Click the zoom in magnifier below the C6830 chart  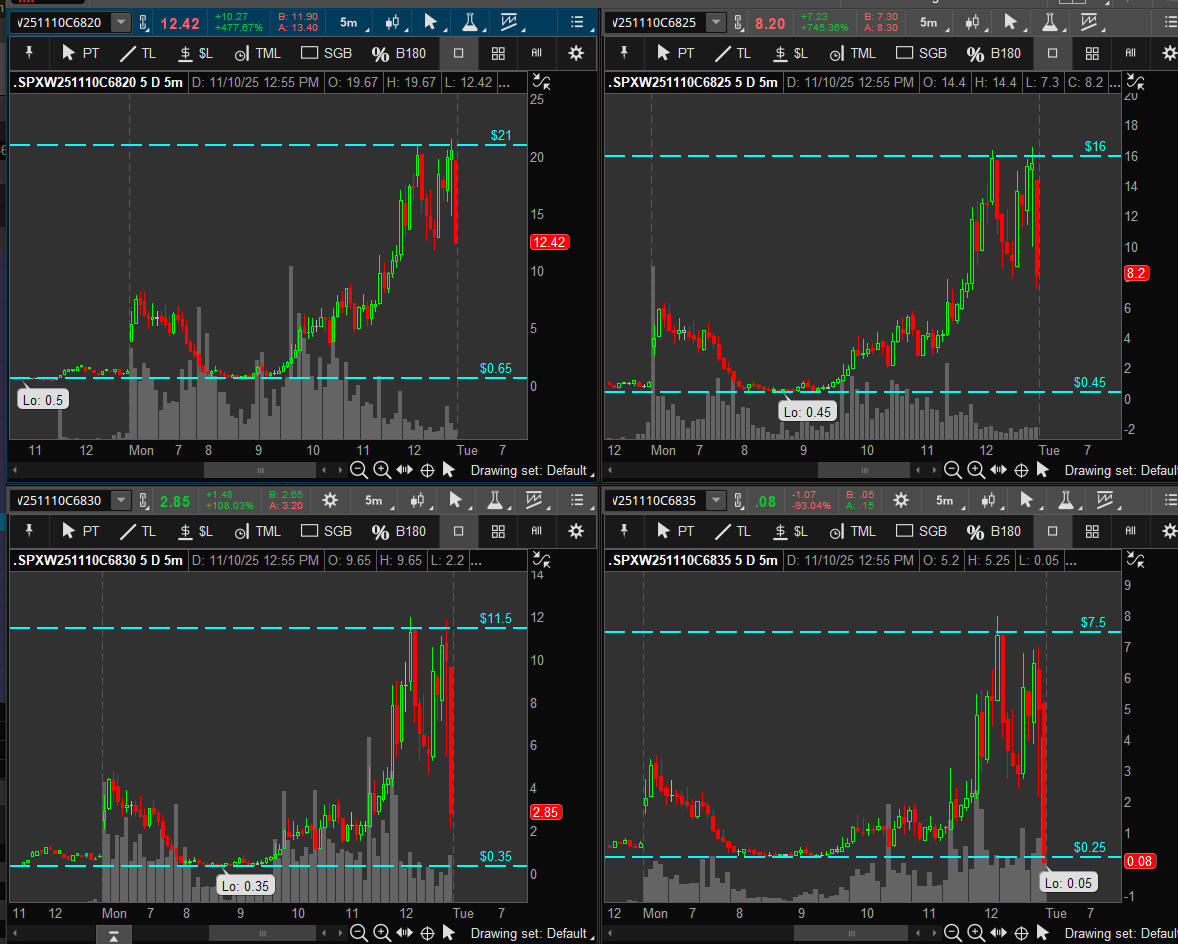click(383, 933)
